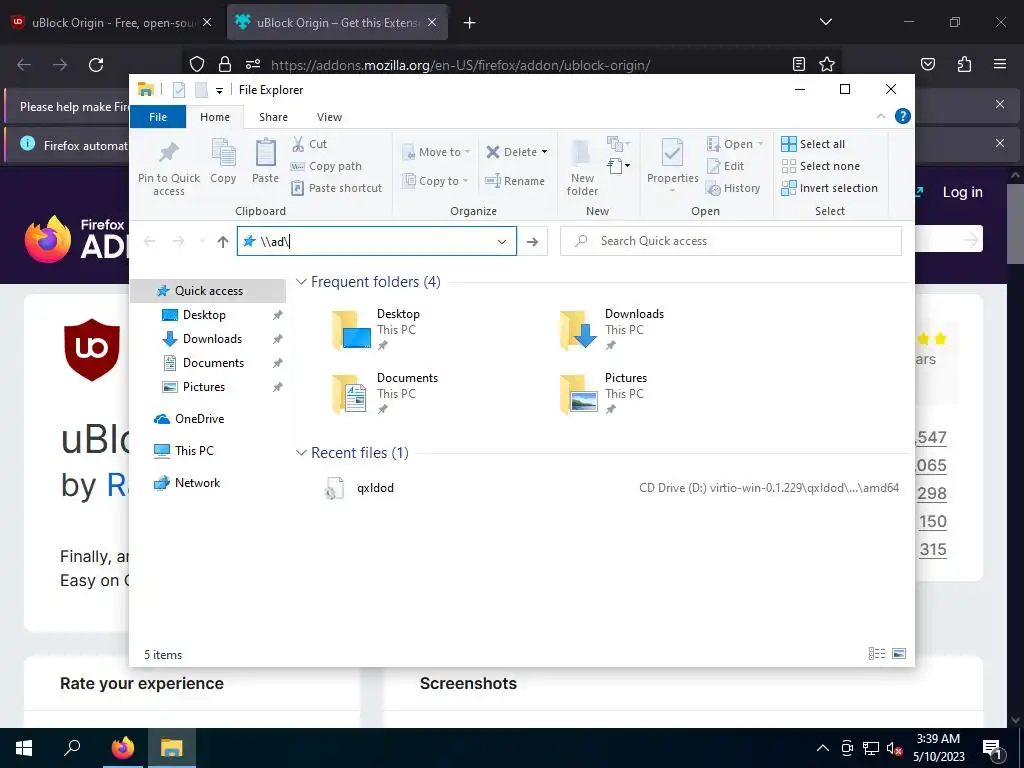Image resolution: width=1024 pixels, height=768 pixels.
Task: Click Edit in the Open group
Action: [x=726, y=166]
